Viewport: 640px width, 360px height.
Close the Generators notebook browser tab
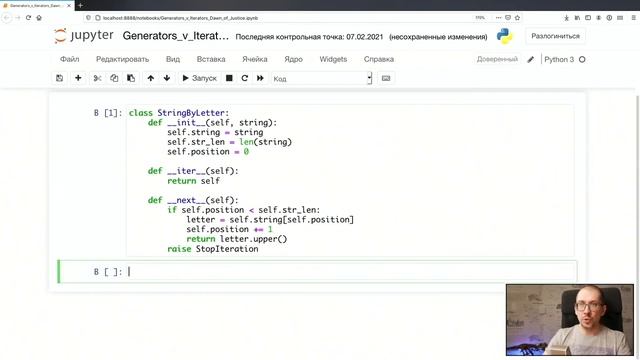[x=69, y=6]
